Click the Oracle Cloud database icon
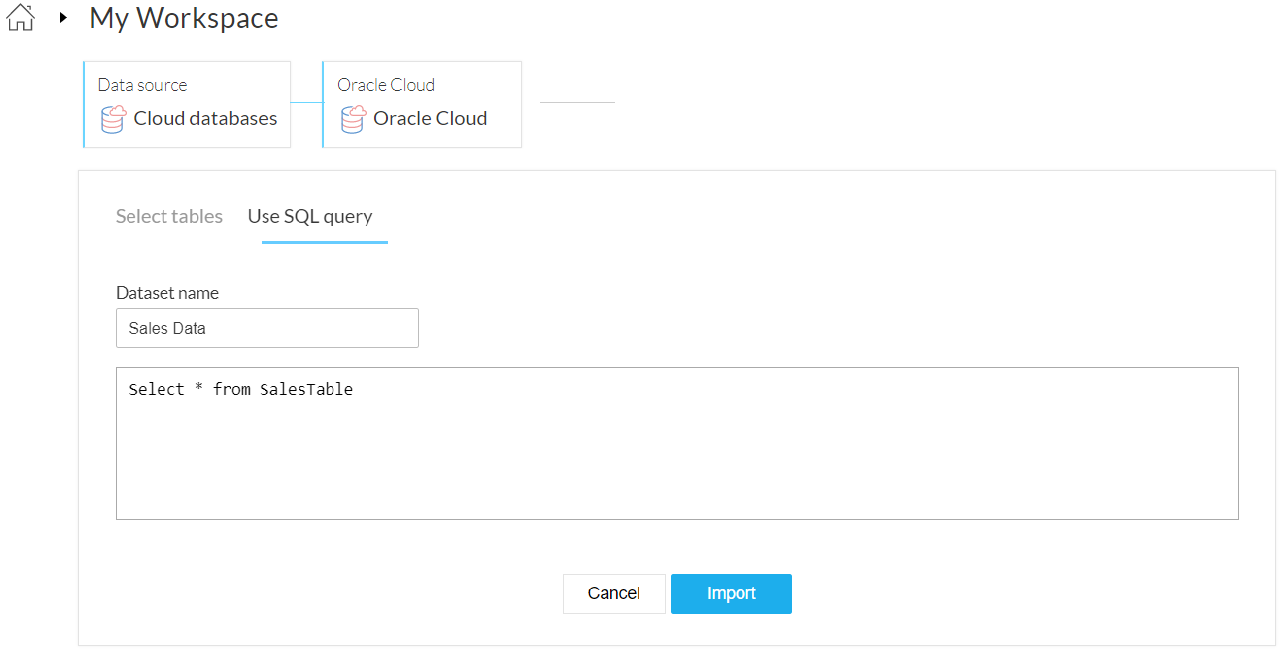The height and width of the screenshot is (661, 1288). [353, 119]
